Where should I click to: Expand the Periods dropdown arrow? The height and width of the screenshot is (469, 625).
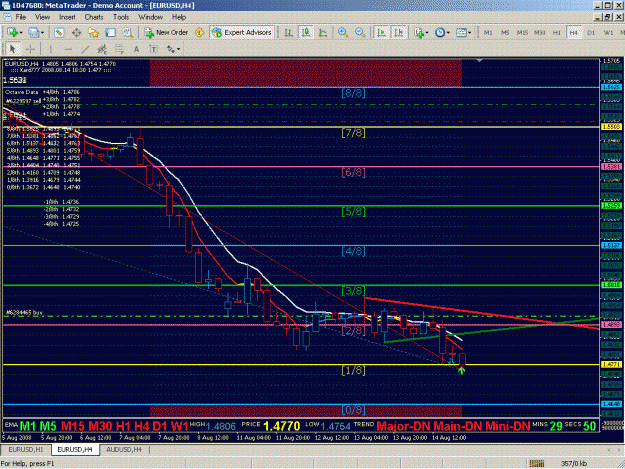click(448, 33)
